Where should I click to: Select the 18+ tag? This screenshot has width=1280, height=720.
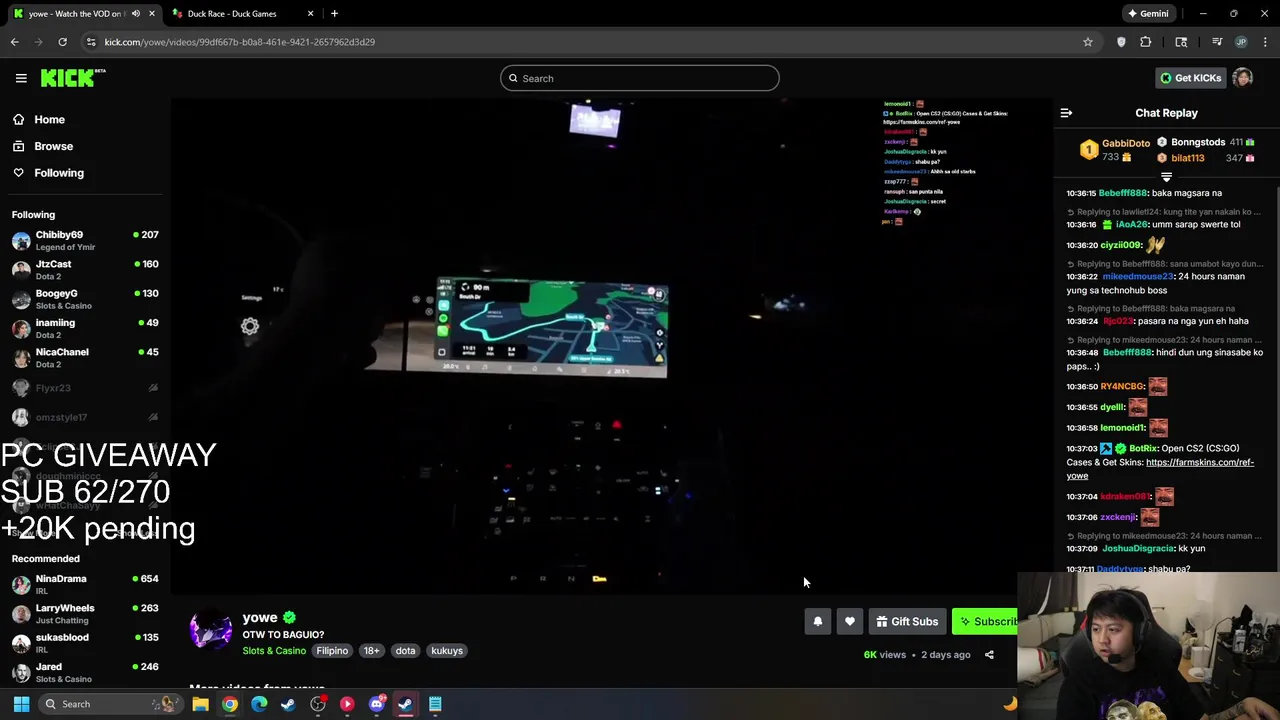[x=371, y=651]
